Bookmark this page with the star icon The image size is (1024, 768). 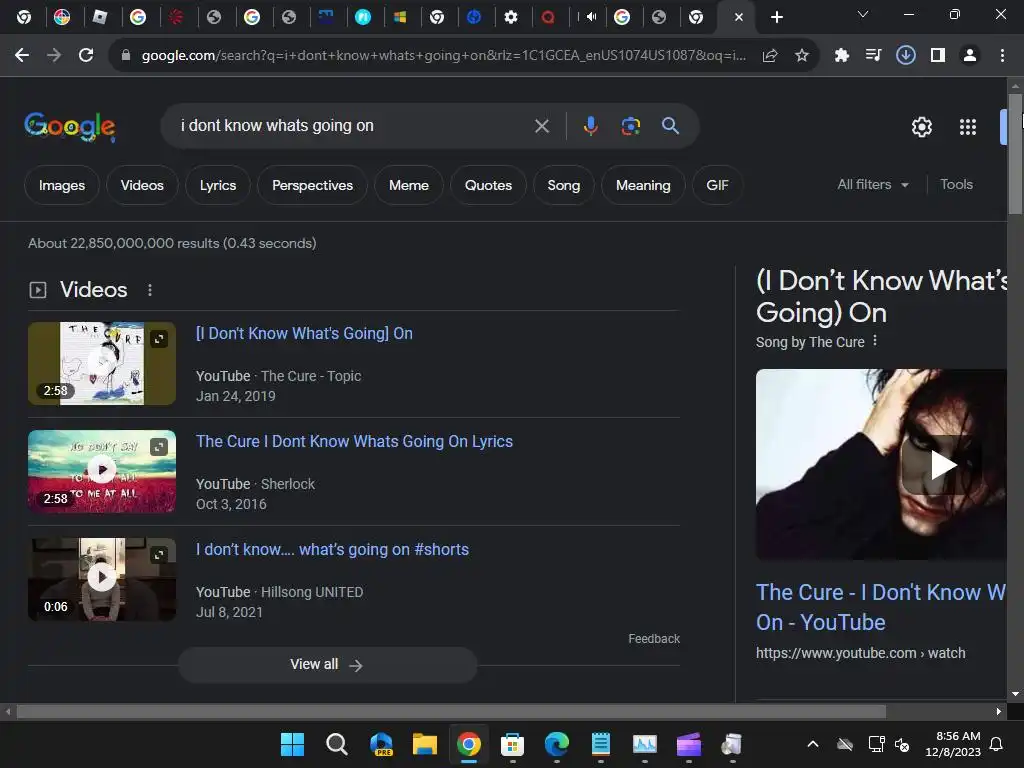point(802,56)
